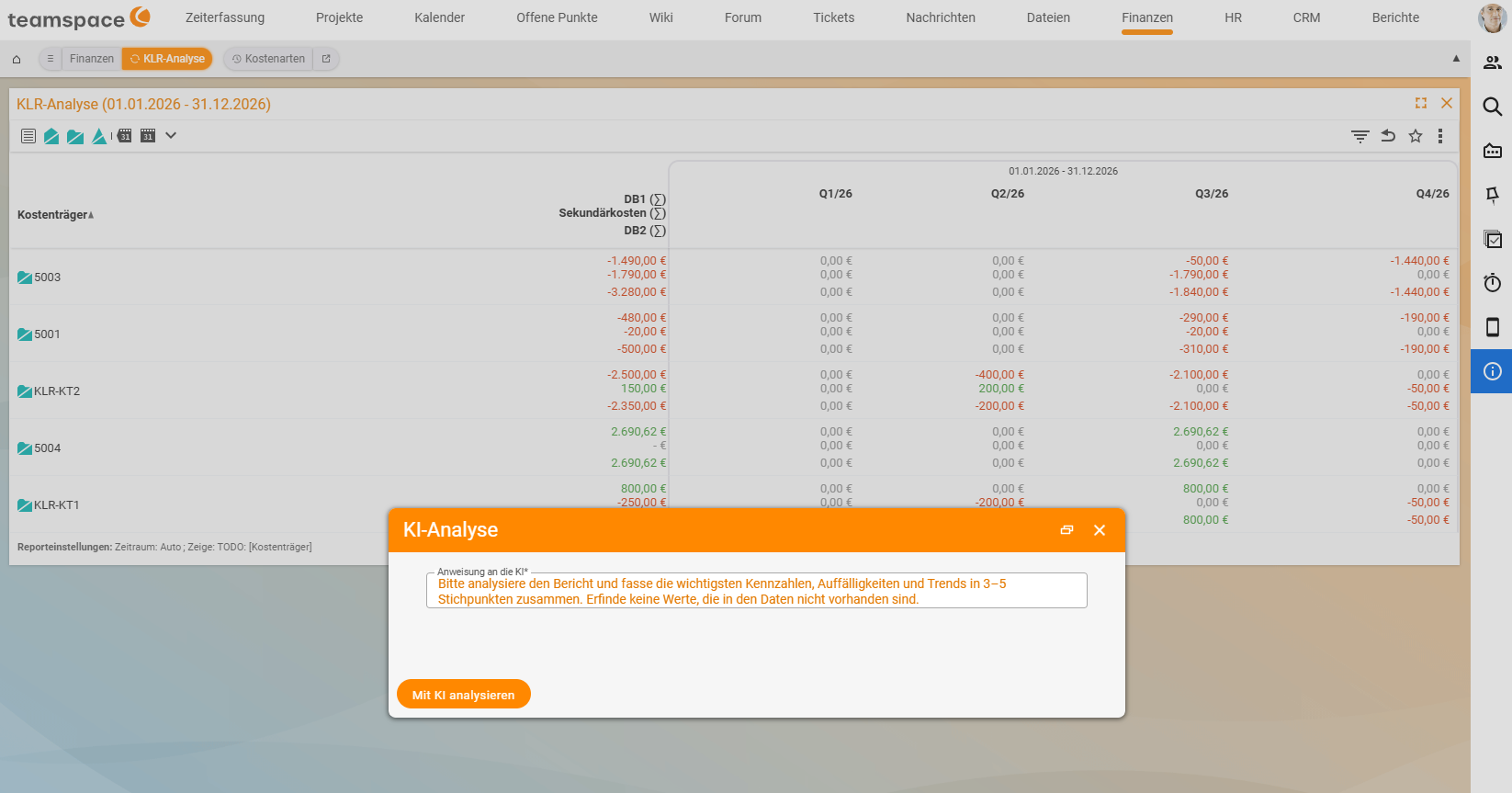
Task: Open the three-dot more options menu
Action: point(1440,136)
